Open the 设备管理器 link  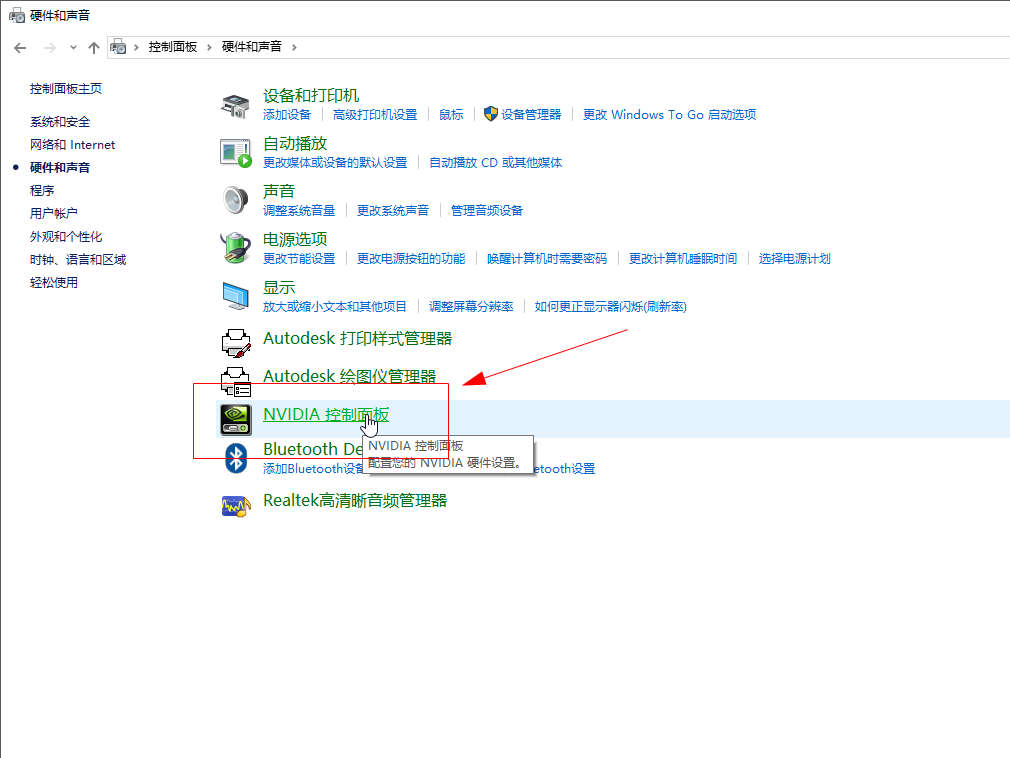531,115
